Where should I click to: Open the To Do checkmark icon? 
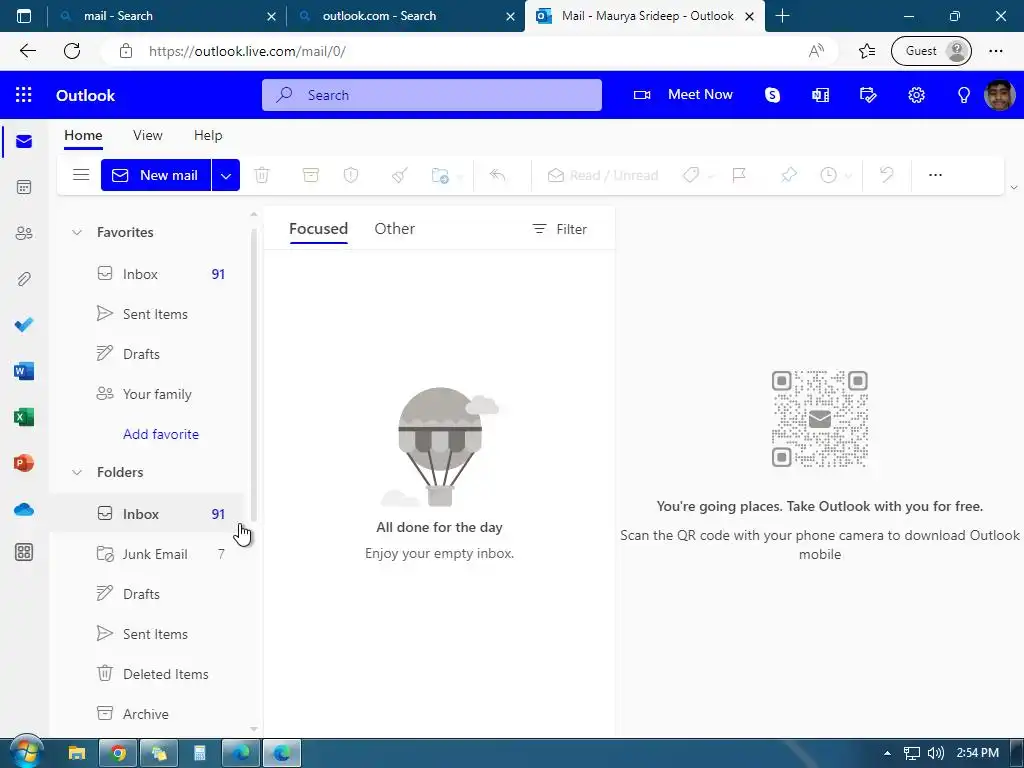point(24,325)
